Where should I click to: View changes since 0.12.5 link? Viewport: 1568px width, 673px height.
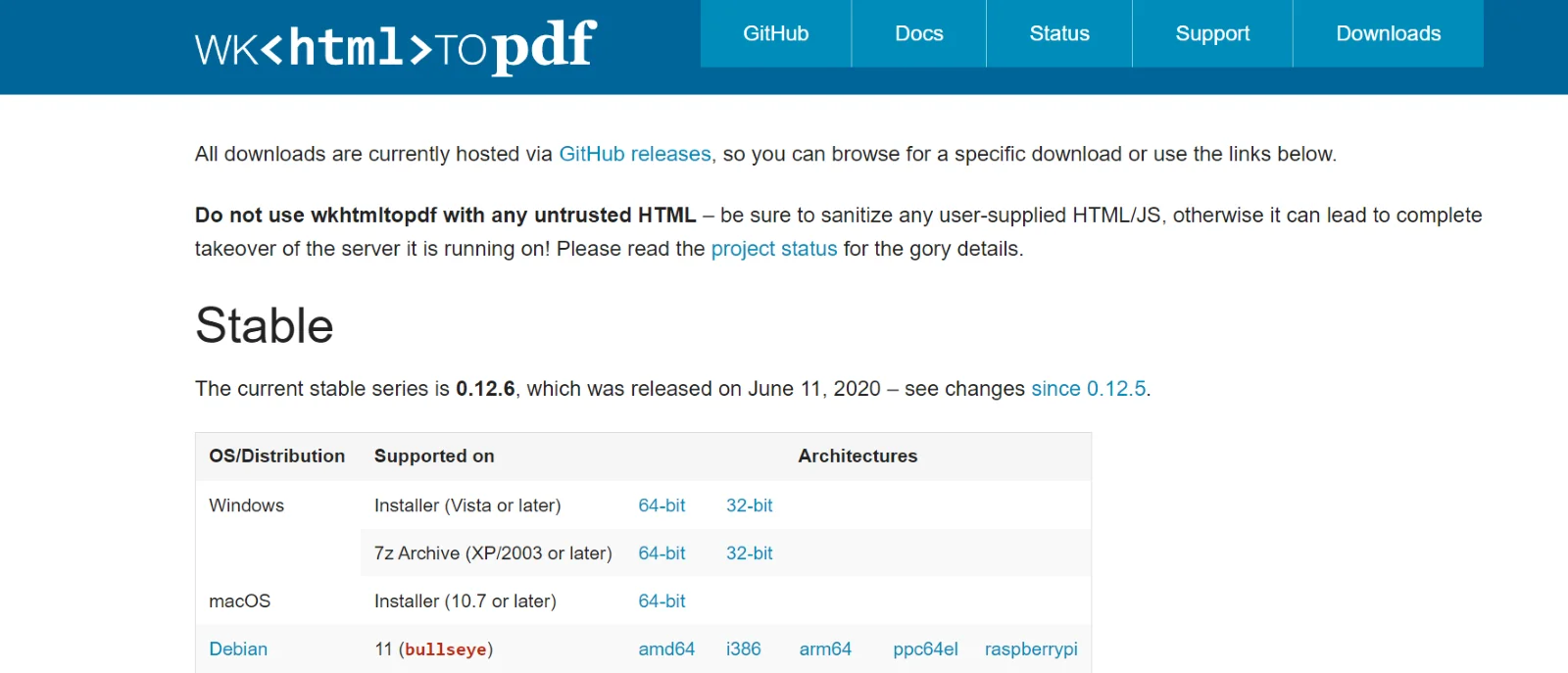(1088, 389)
